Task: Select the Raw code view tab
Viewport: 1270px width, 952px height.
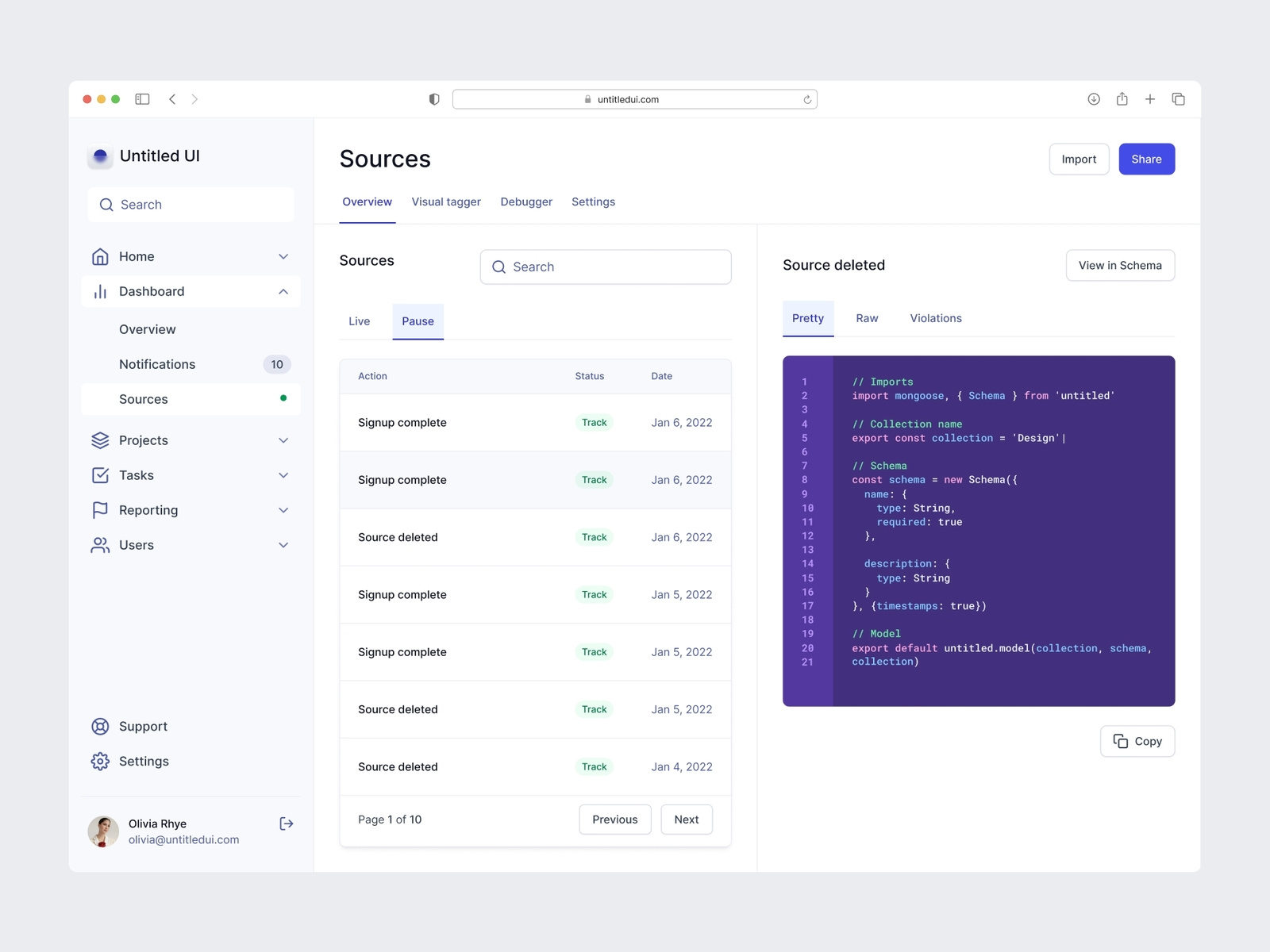Action: click(x=867, y=318)
